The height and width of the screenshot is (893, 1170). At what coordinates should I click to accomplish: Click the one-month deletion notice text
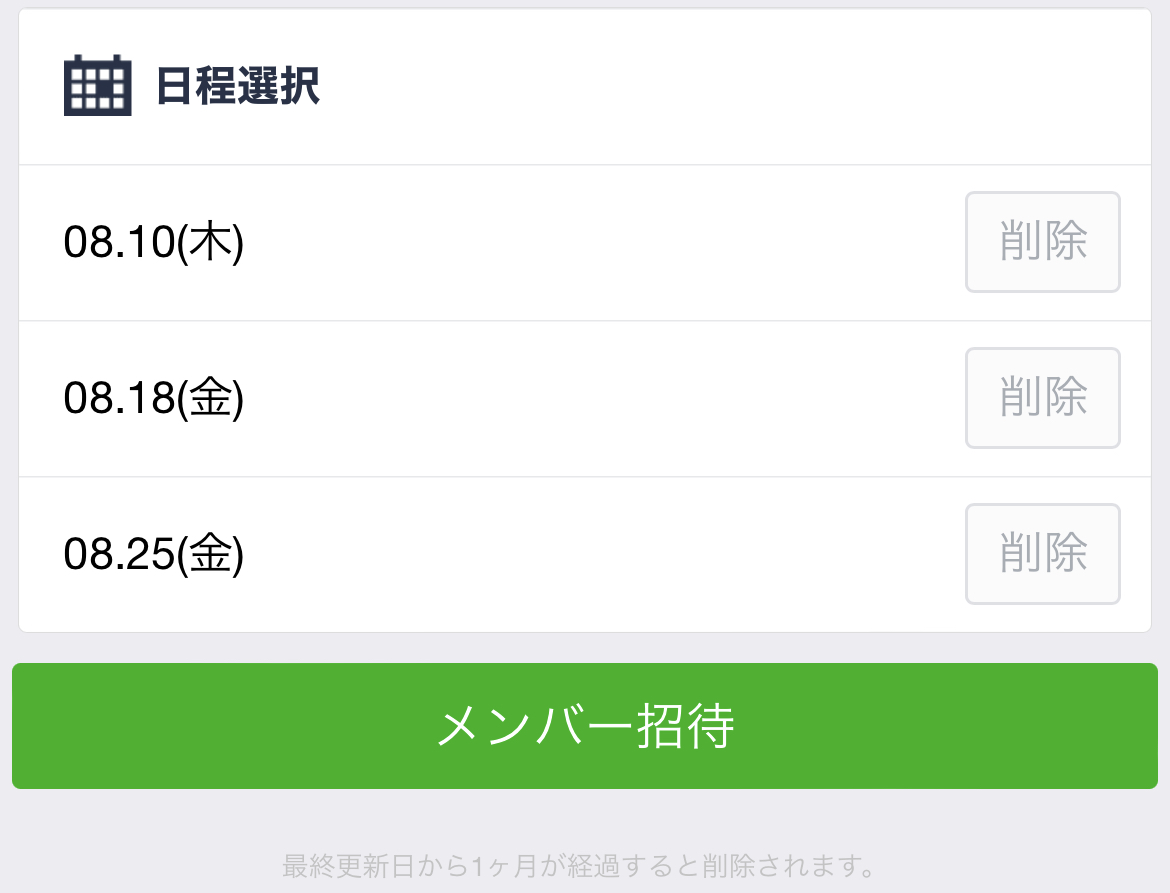[579, 866]
